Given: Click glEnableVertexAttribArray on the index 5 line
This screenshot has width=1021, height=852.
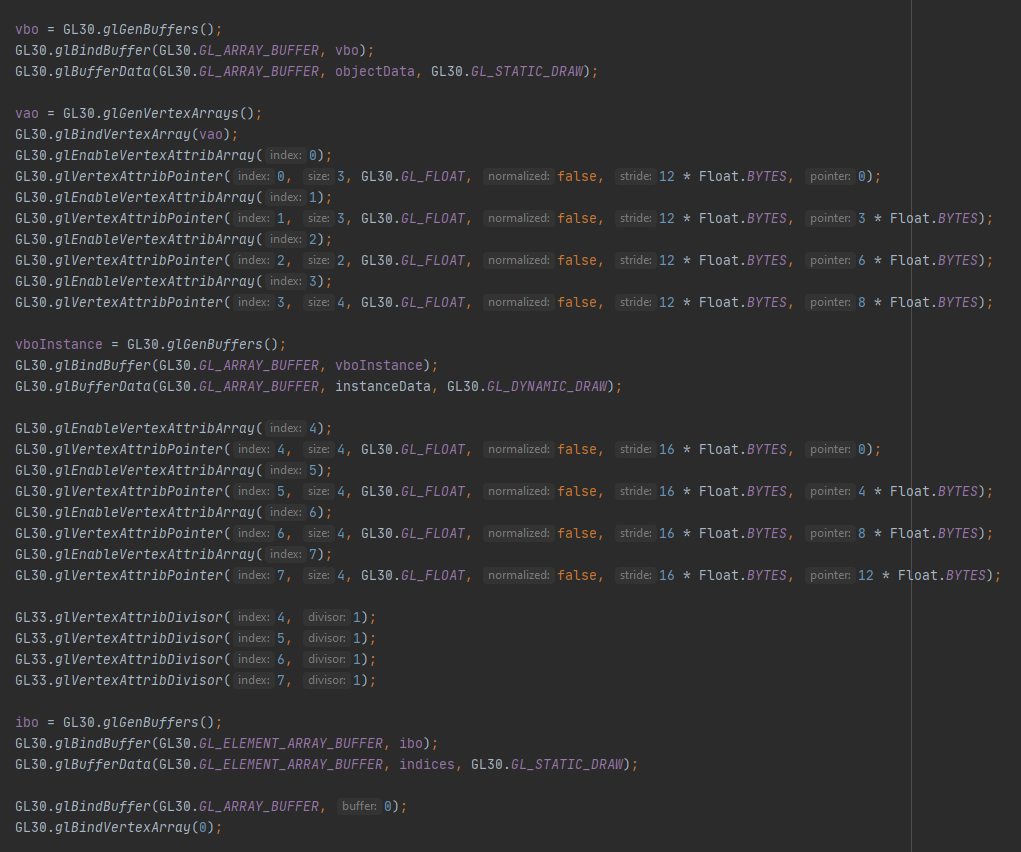Looking at the screenshot, I should [155, 470].
